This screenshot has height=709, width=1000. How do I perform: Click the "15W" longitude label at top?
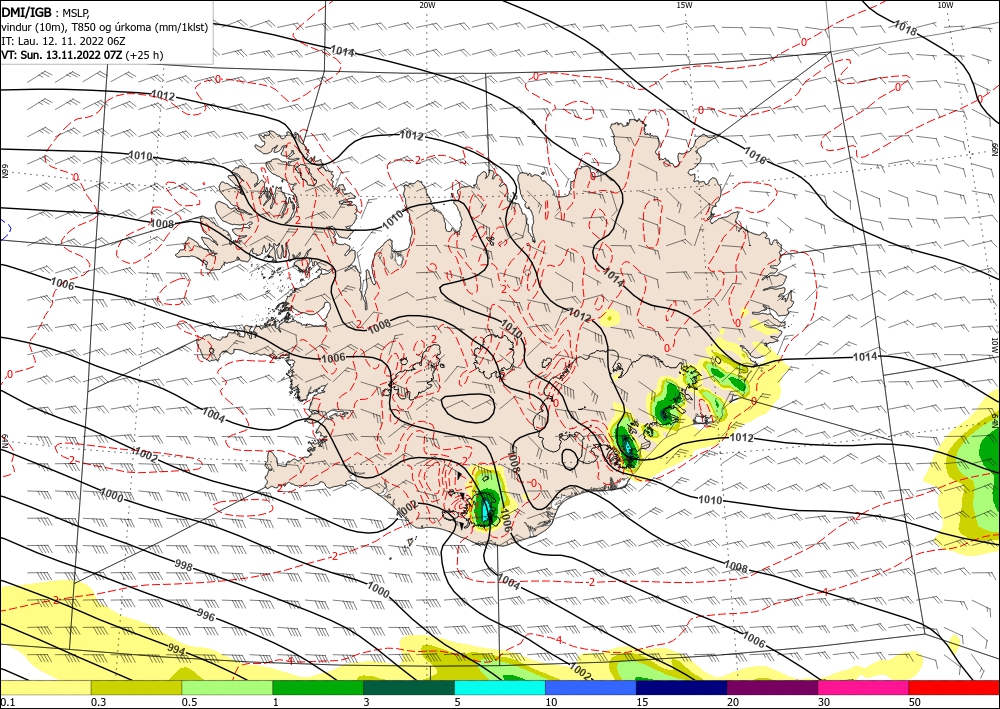(684, 4)
